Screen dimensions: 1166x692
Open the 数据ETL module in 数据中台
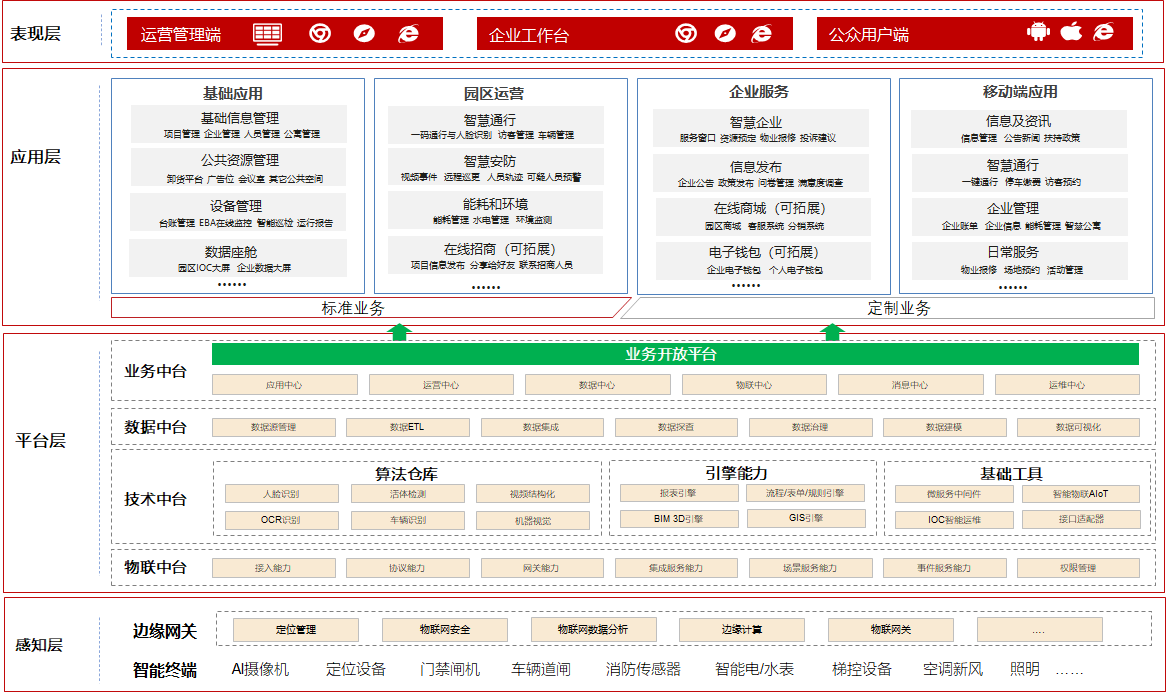(x=407, y=426)
